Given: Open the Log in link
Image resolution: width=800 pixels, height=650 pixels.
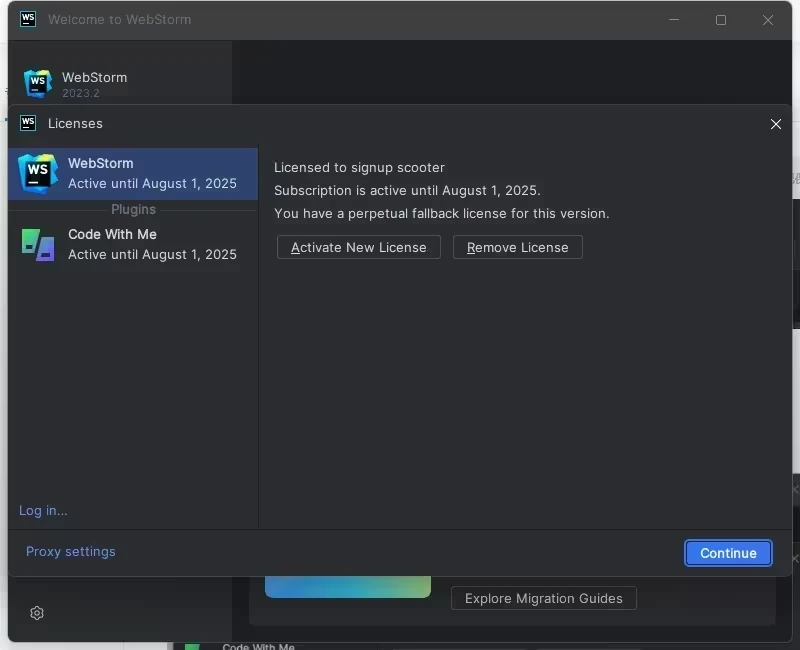Looking at the screenshot, I should (x=43, y=510).
